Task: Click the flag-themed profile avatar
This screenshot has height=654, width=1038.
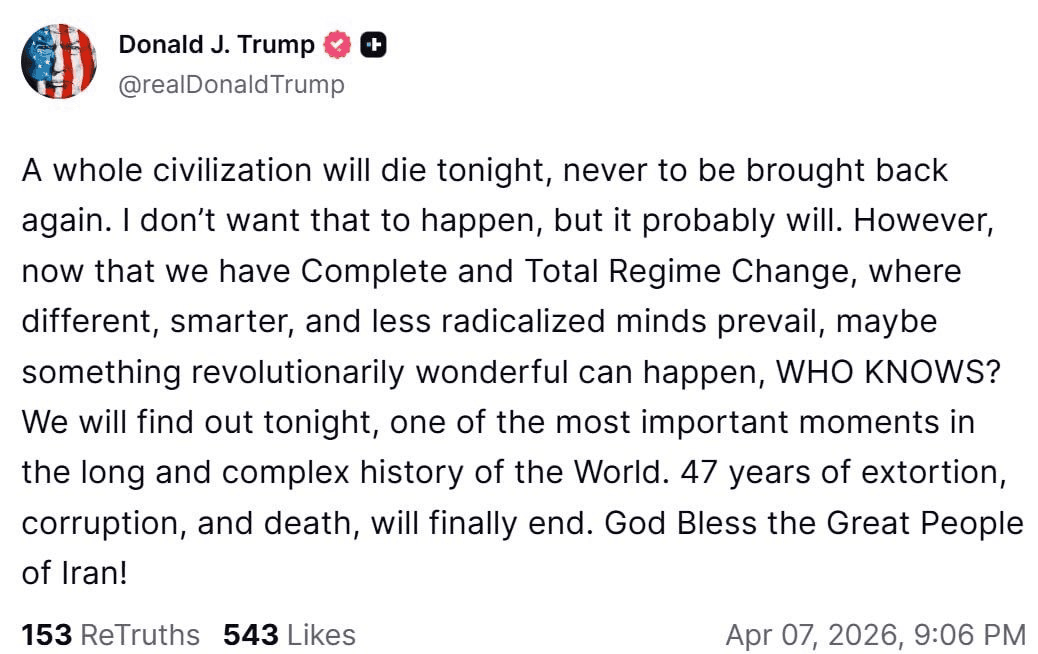Action: point(59,61)
